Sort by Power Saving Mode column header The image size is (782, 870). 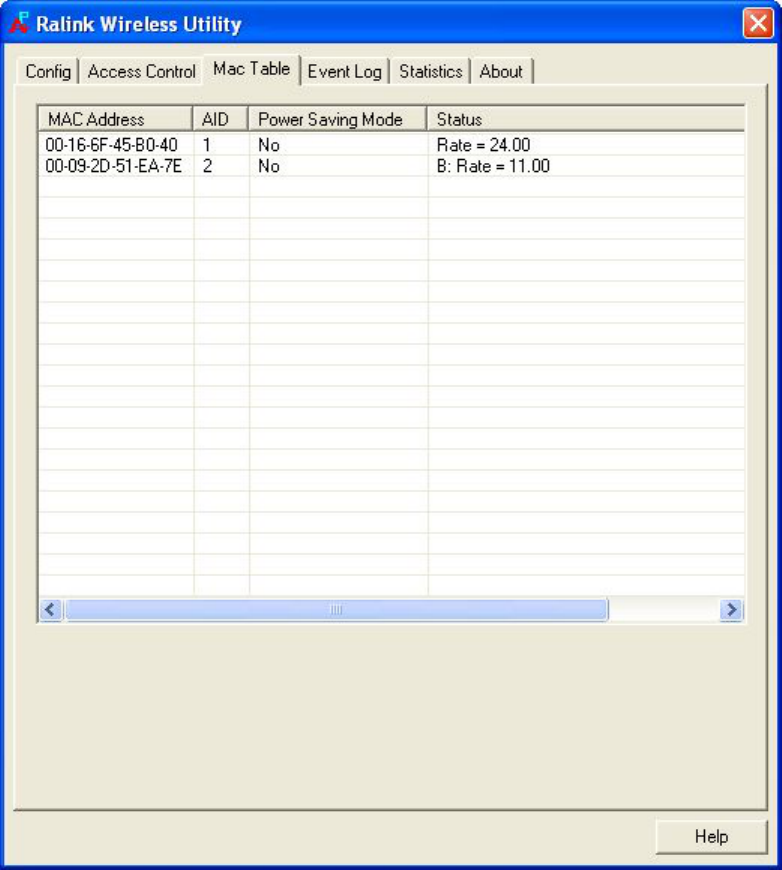(x=337, y=119)
